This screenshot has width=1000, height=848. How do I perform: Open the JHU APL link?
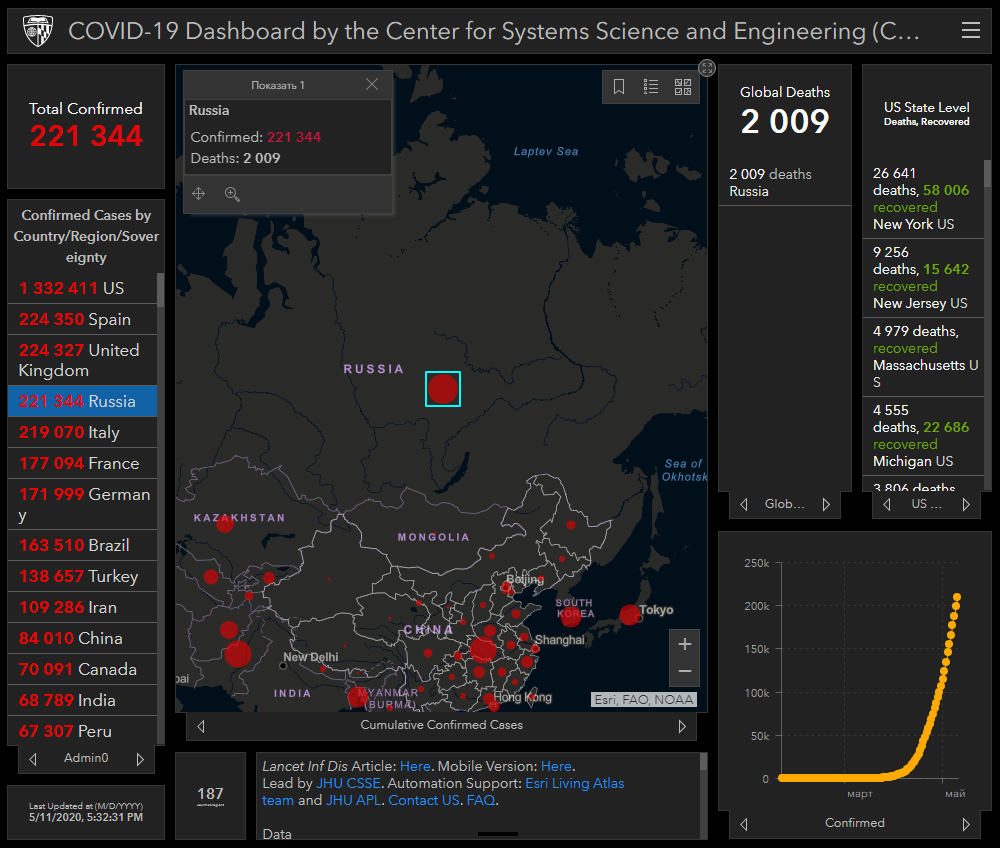(353, 800)
